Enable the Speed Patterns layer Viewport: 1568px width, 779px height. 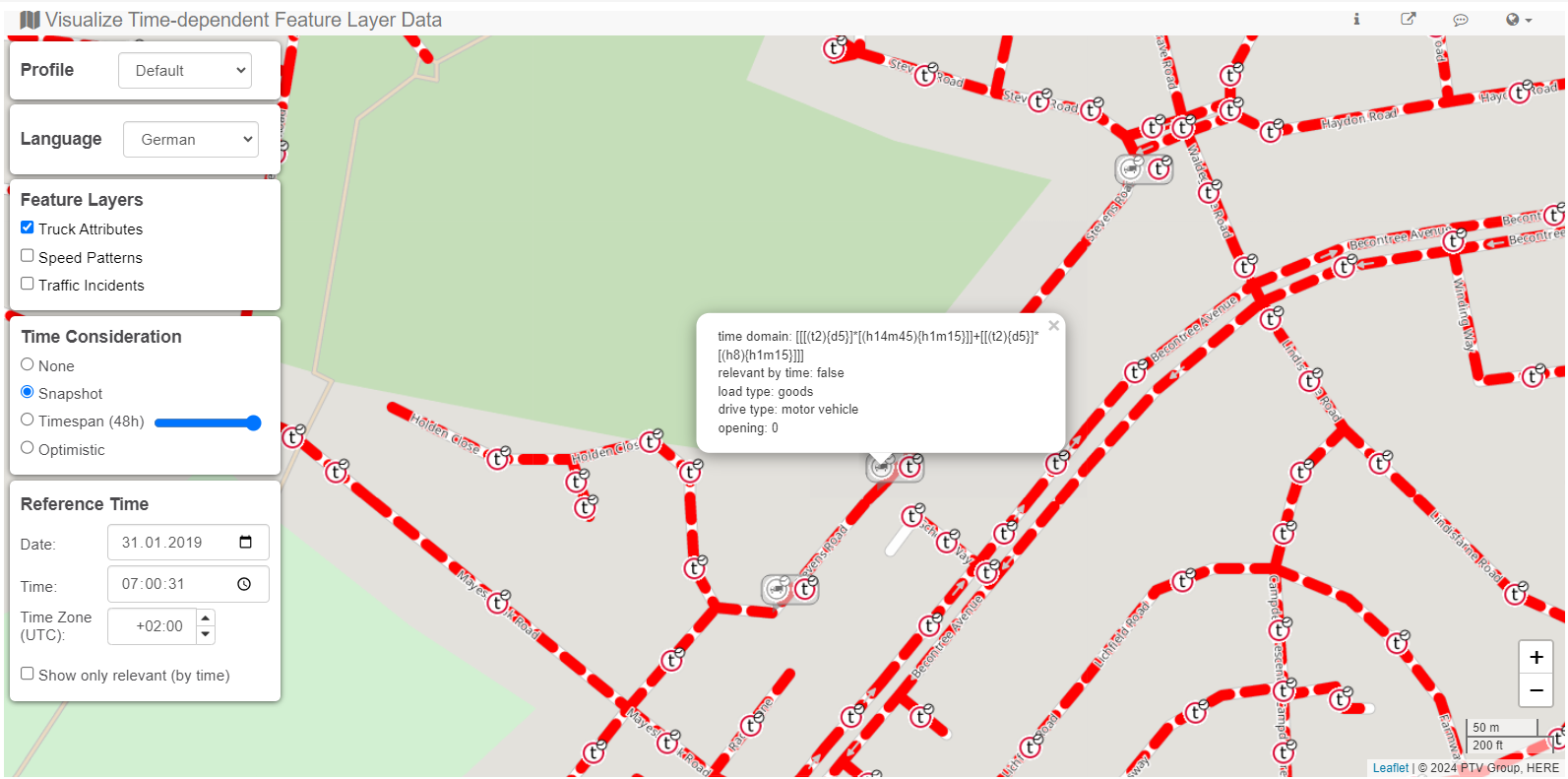(28, 256)
